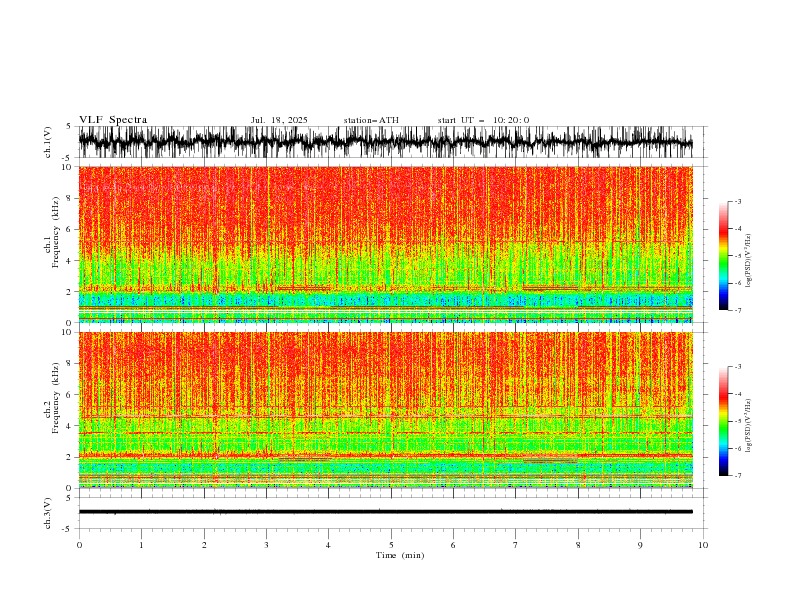Click the ch.2 spectrogram panel
This screenshot has height=612, width=792.
click(385, 410)
